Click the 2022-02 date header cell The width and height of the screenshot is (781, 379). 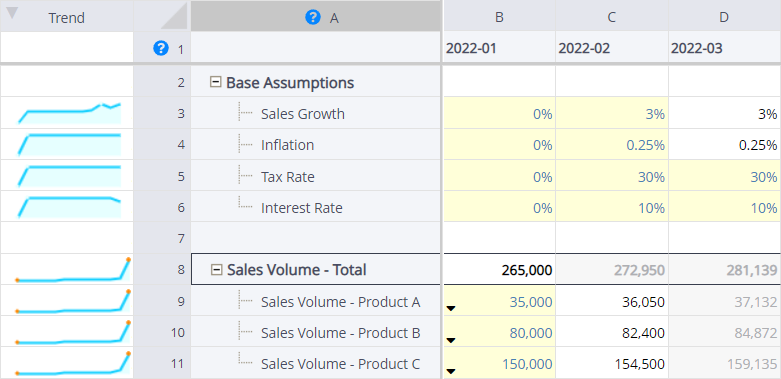[x=612, y=48]
